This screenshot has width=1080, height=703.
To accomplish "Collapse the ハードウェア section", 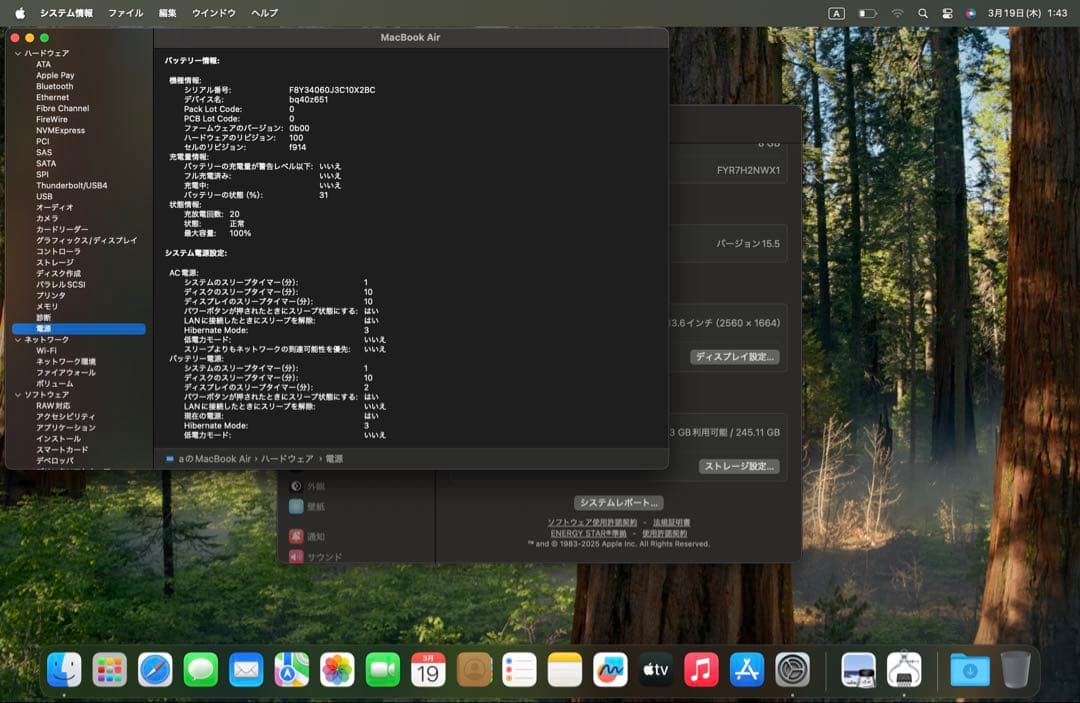I will (18, 53).
